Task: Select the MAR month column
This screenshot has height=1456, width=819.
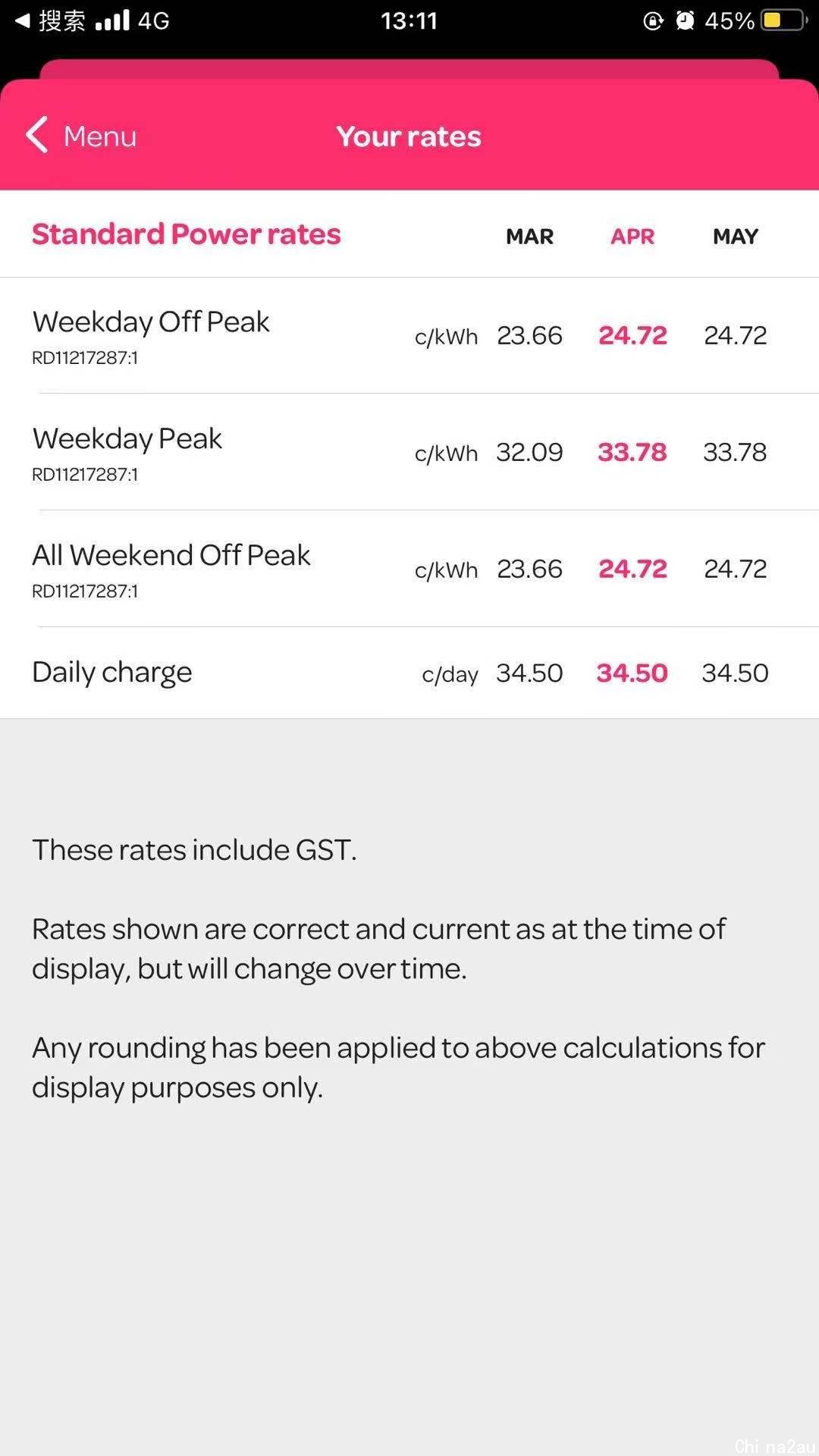Action: [529, 237]
